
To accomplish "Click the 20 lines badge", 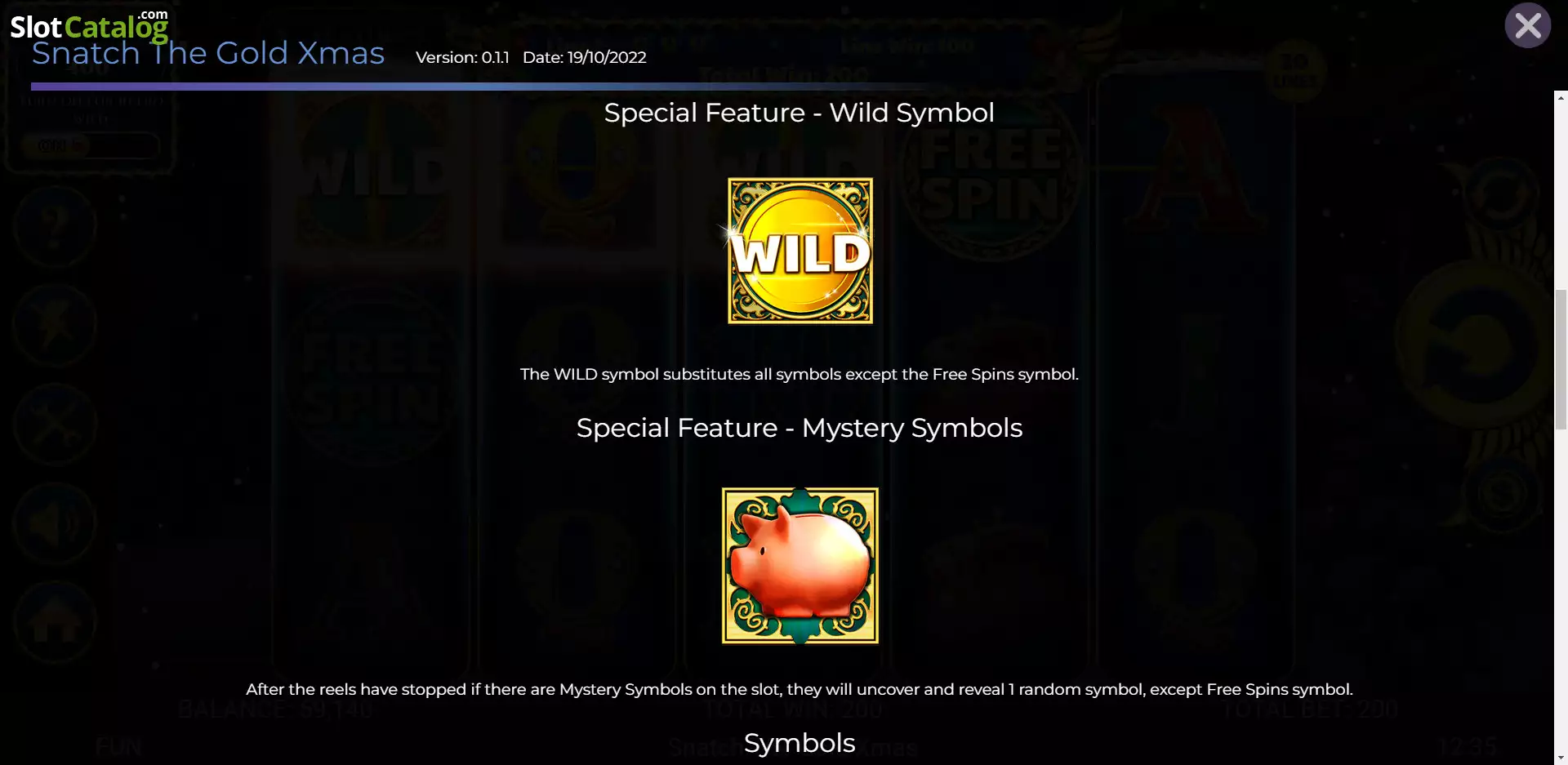I will click(1294, 72).
